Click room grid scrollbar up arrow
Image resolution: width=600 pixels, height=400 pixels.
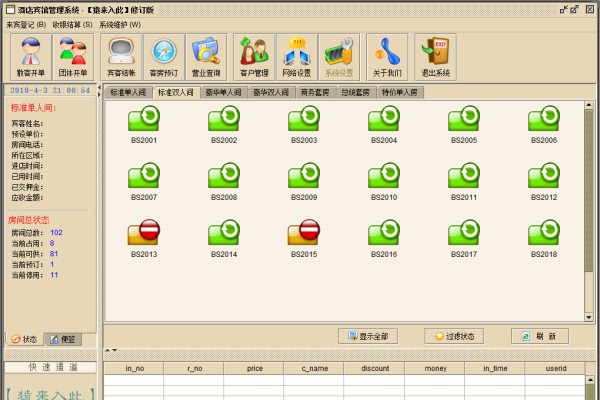[x=589, y=105]
